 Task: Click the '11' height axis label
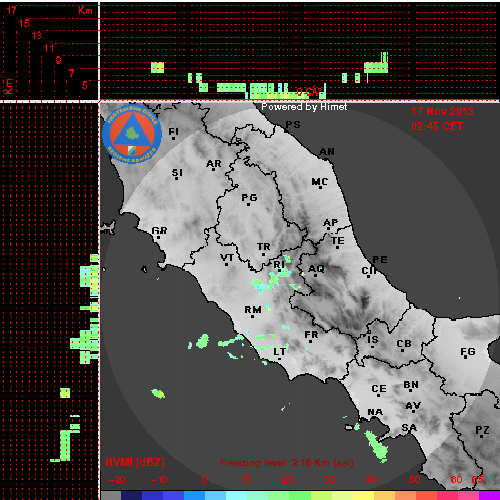click(x=49, y=48)
